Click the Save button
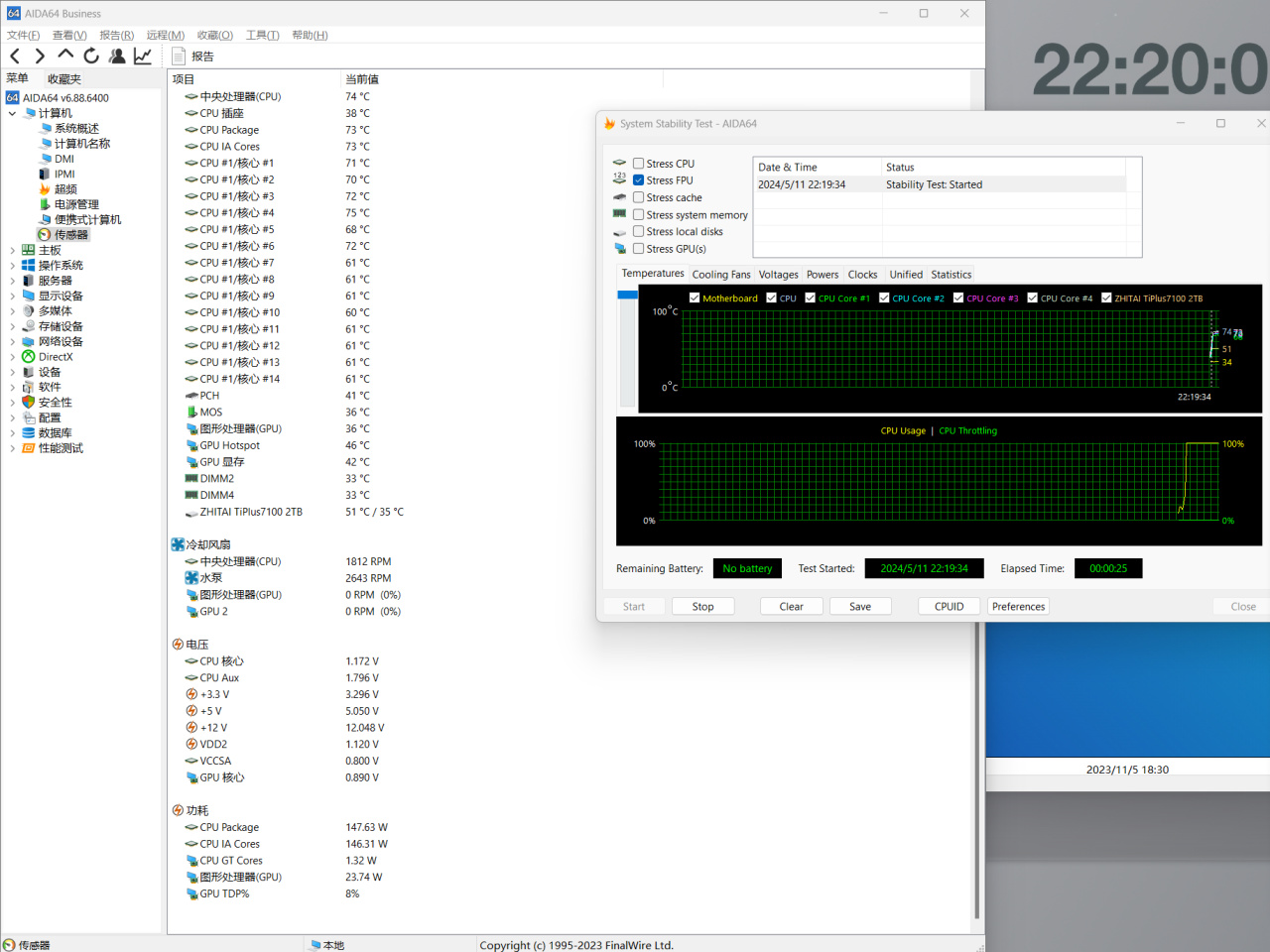Image resolution: width=1270 pixels, height=952 pixels. click(860, 607)
